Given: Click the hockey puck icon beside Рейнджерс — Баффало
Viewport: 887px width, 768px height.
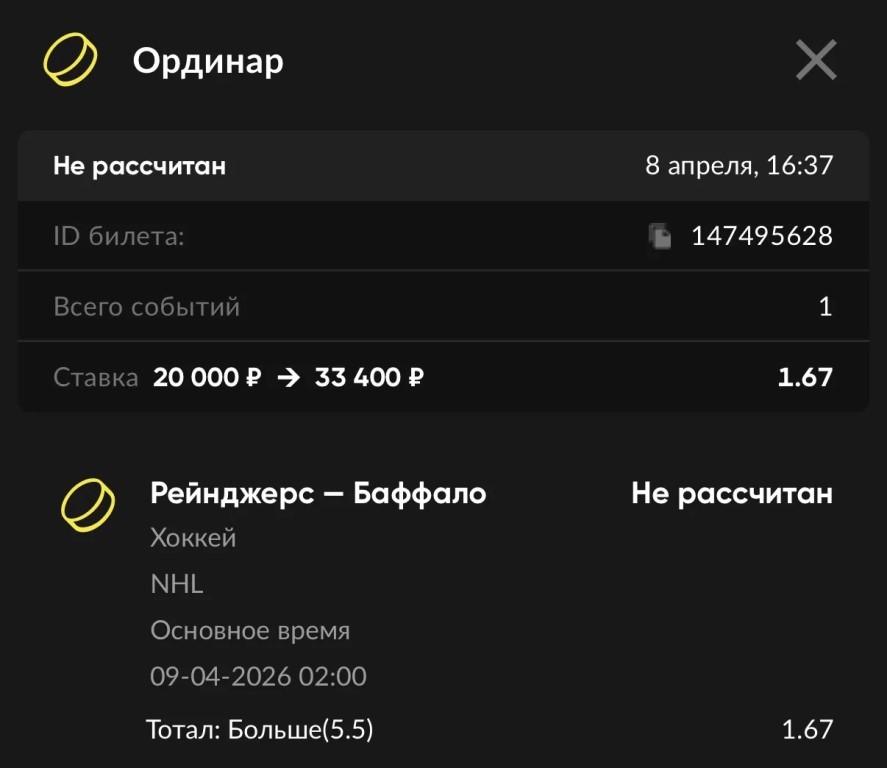Looking at the screenshot, I should [x=87, y=504].
